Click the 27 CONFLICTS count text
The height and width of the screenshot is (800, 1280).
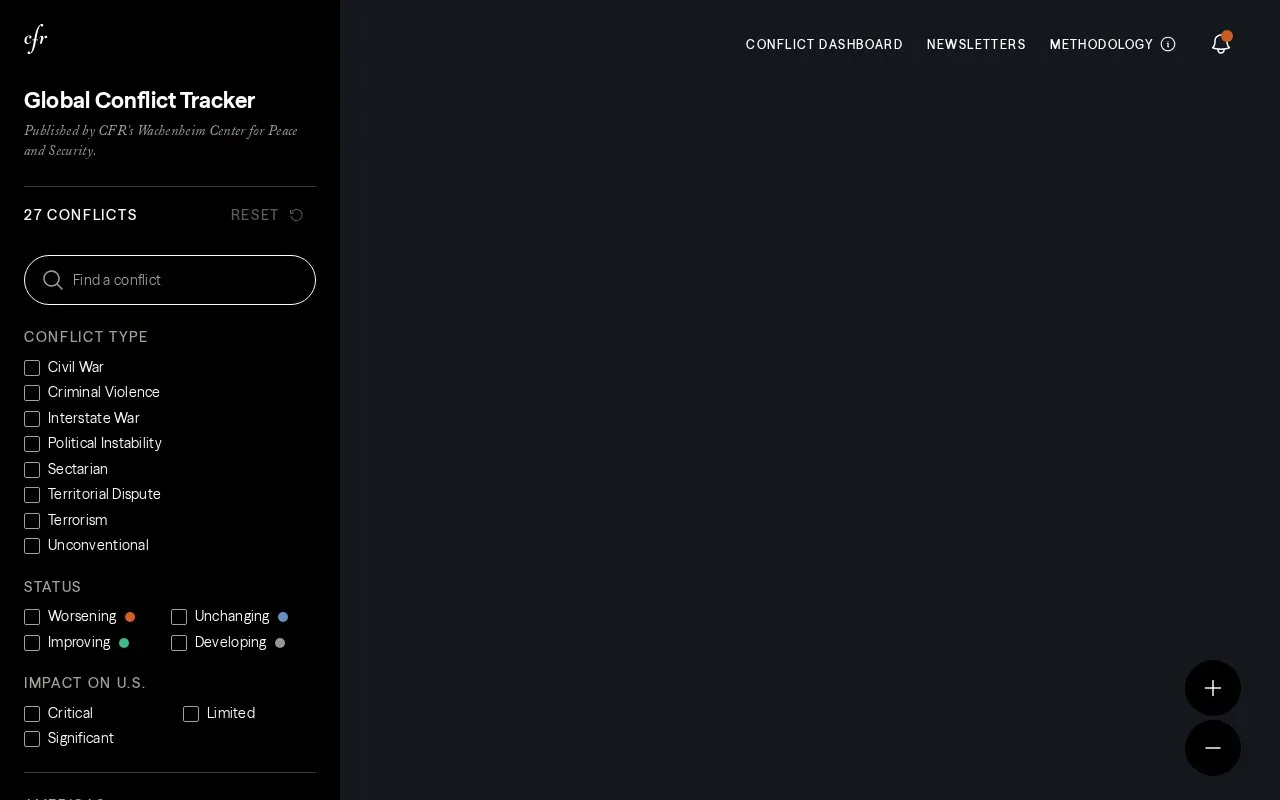(x=80, y=215)
